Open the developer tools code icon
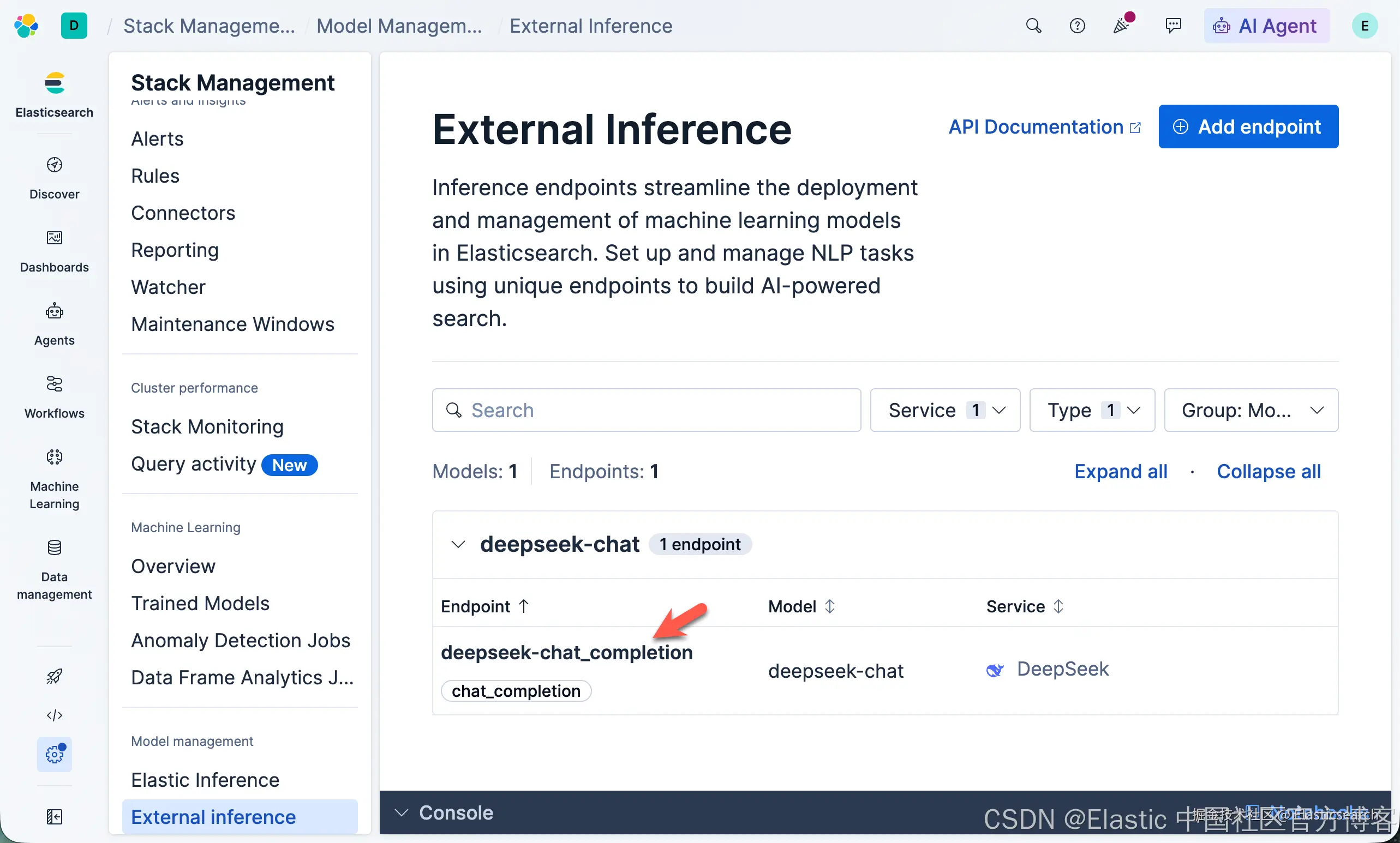This screenshot has height=843, width=1400. [x=55, y=715]
